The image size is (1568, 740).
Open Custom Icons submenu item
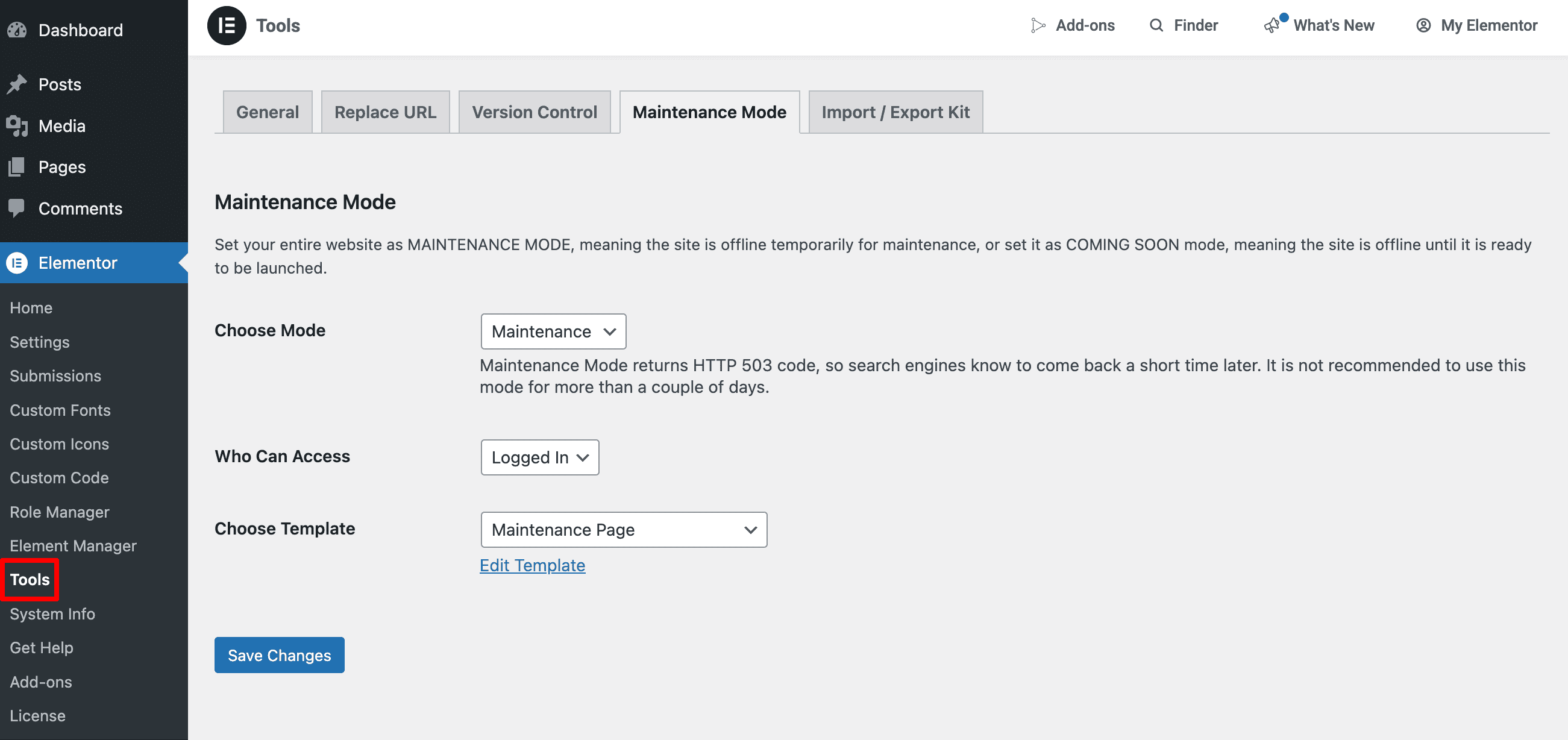[59, 444]
